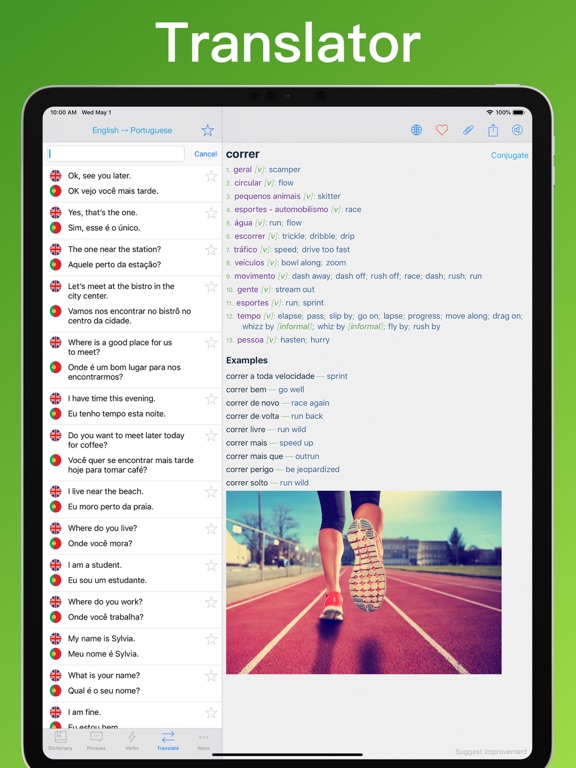The image size is (576, 768).
Task: Star "I live near the beach."
Action: [211, 492]
